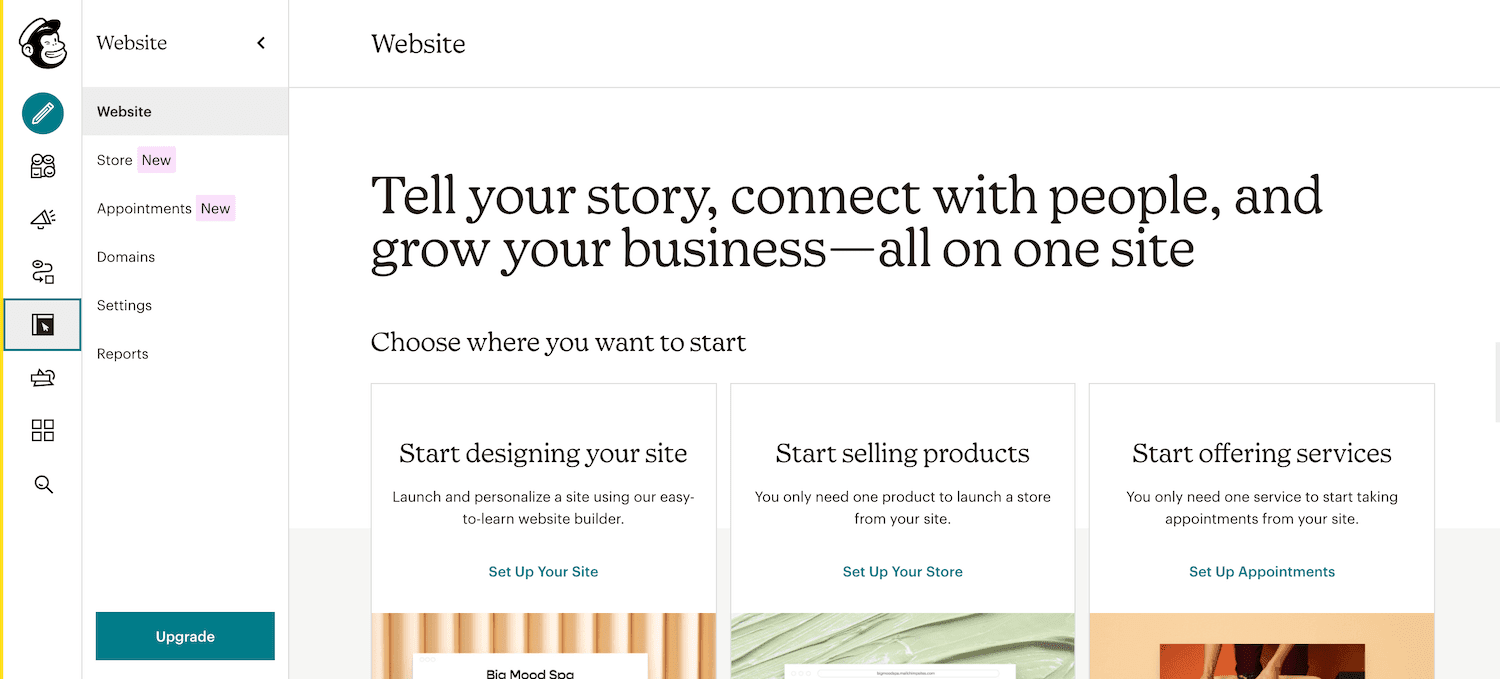Click the Upgrade button
This screenshot has height=679, width=1500.
[184, 636]
